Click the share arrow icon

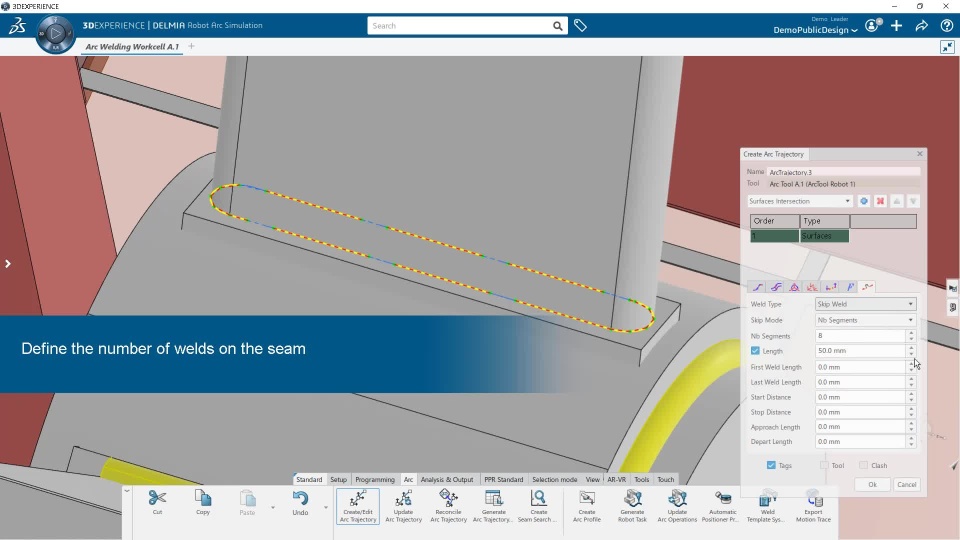(x=921, y=26)
